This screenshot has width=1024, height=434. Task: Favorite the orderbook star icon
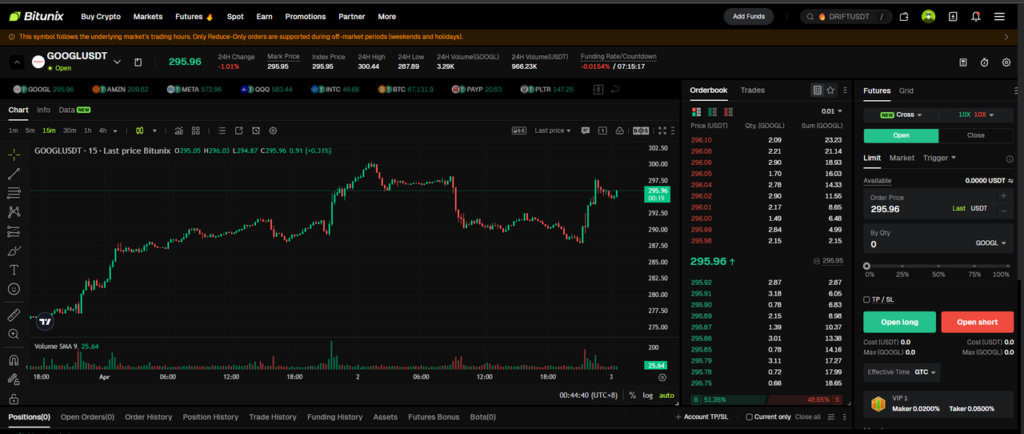point(830,90)
